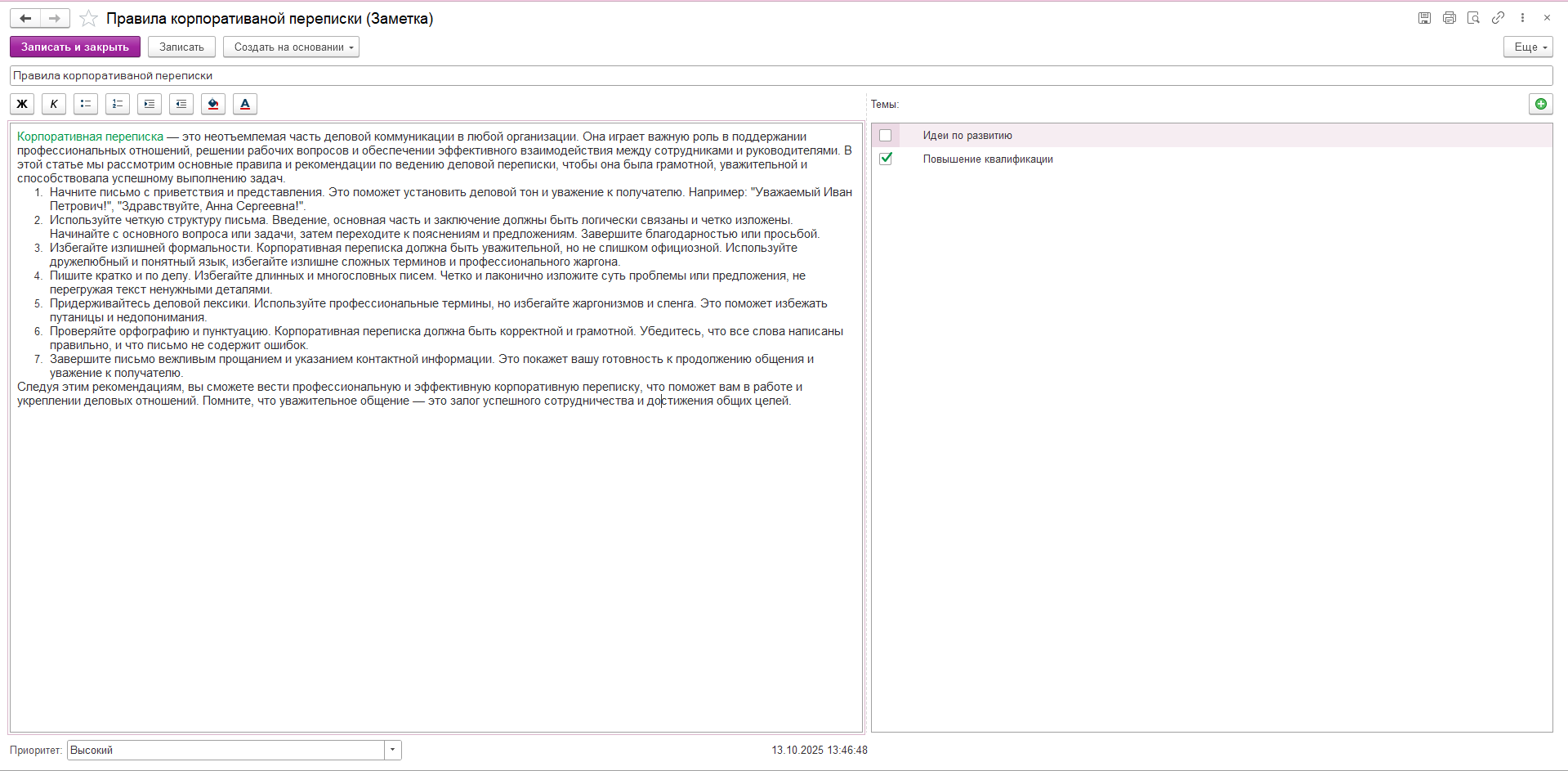Click the "Записать и закрыть" button
This screenshot has height=771, width=1568.
(x=75, y=47)
